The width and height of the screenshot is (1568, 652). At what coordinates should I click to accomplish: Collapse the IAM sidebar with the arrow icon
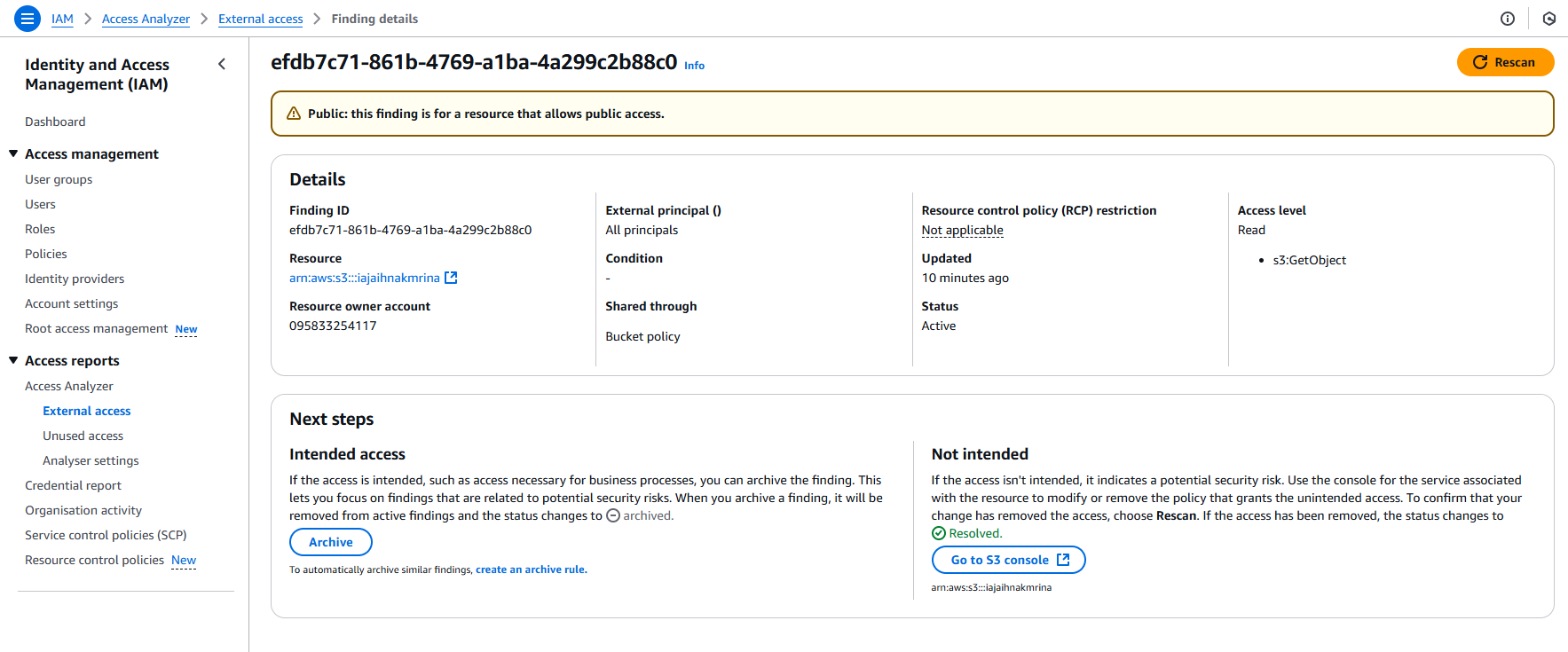(222, 64)
